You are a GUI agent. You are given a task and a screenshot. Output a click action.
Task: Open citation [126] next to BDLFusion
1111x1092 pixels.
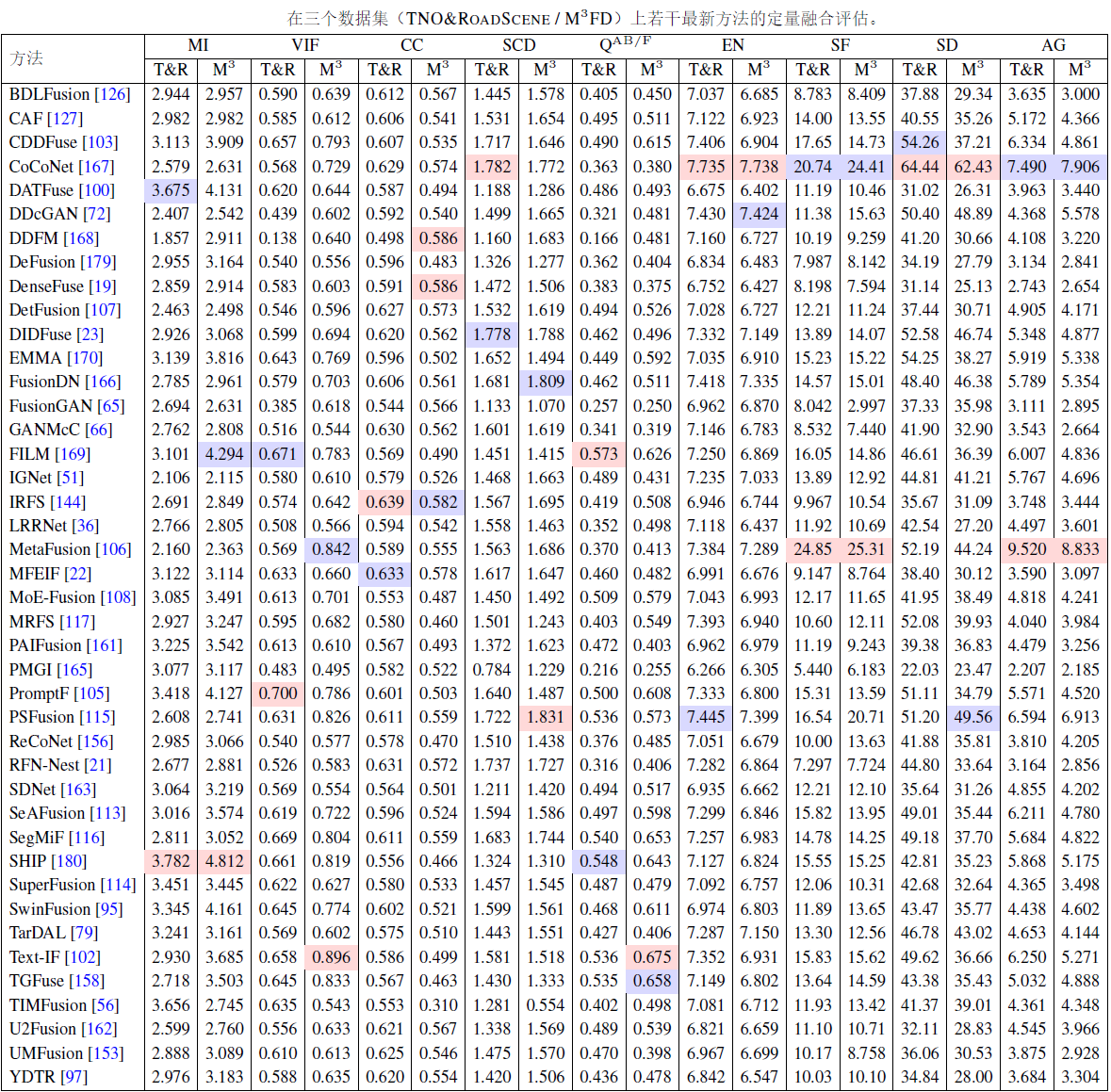click(x=112, y=94)
